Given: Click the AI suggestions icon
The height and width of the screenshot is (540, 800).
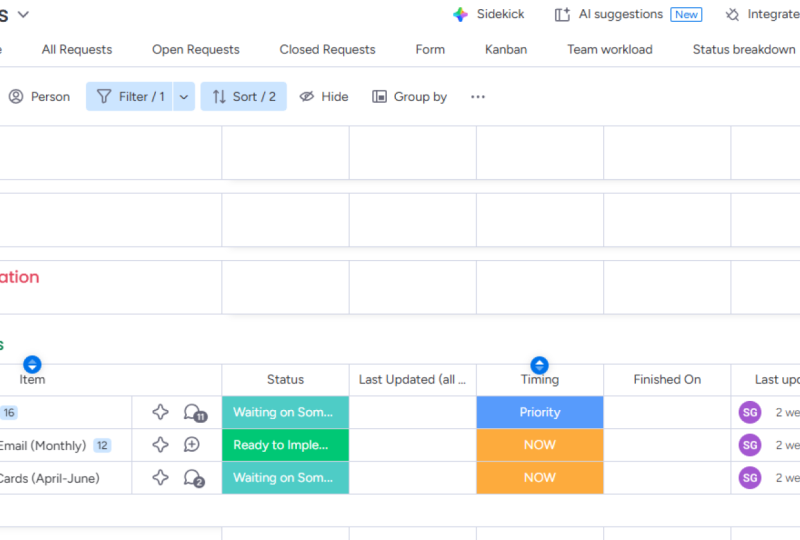Looking at the screenshot, I should 562,15.
